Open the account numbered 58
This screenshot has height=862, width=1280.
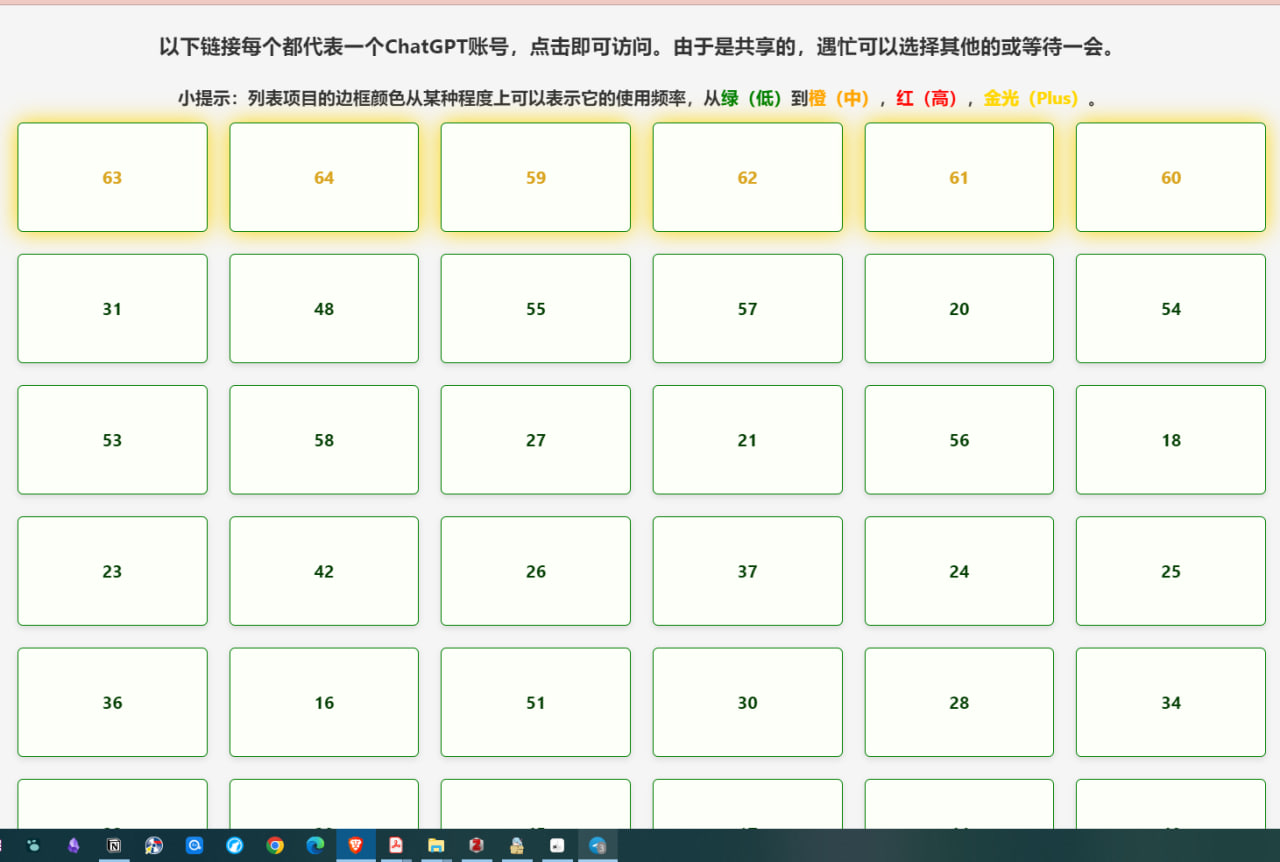pos(324,439)
